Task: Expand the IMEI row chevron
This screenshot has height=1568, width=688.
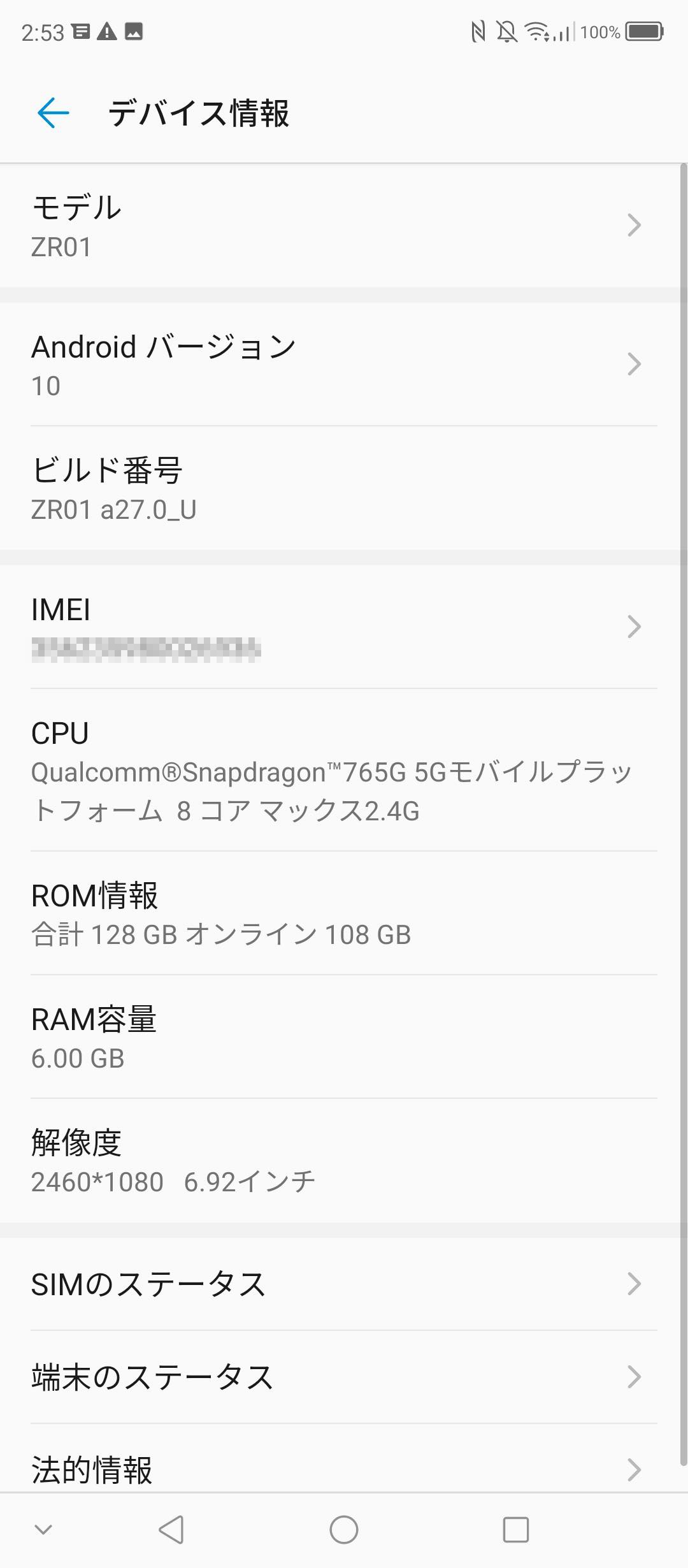Action: pyautogui.click(x=634, y=627)
